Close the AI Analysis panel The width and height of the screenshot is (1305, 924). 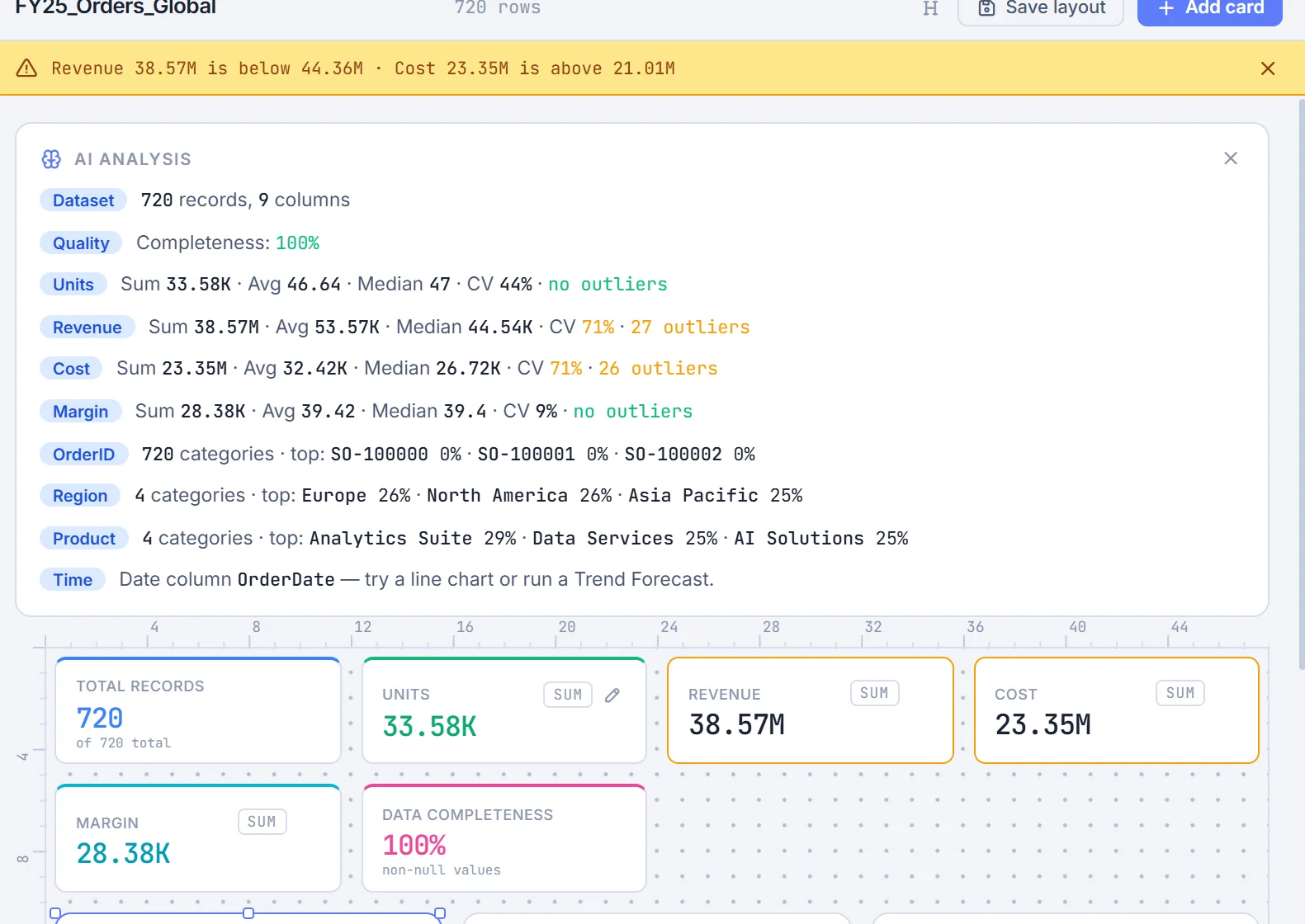[x=1231, y=158]
